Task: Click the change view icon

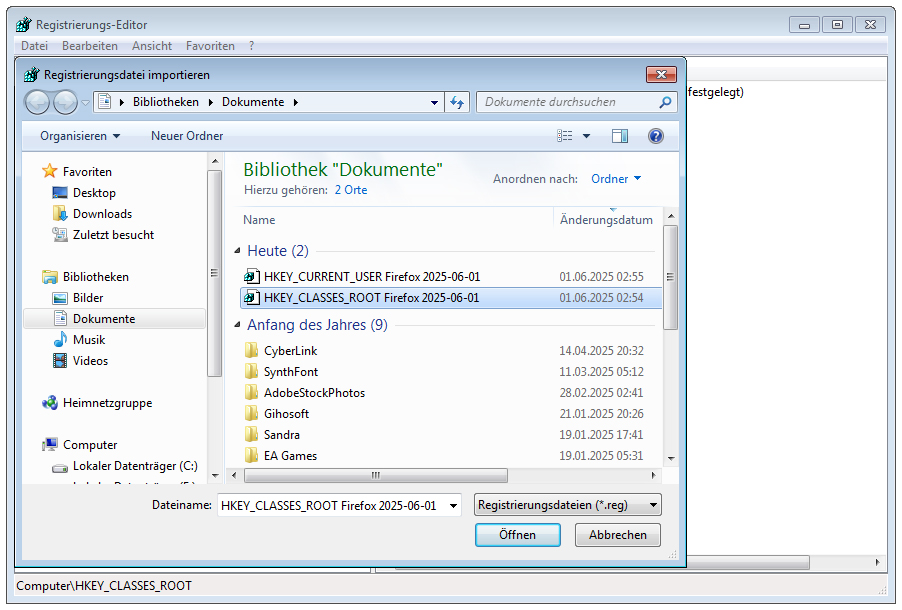Action: [566, 136]
